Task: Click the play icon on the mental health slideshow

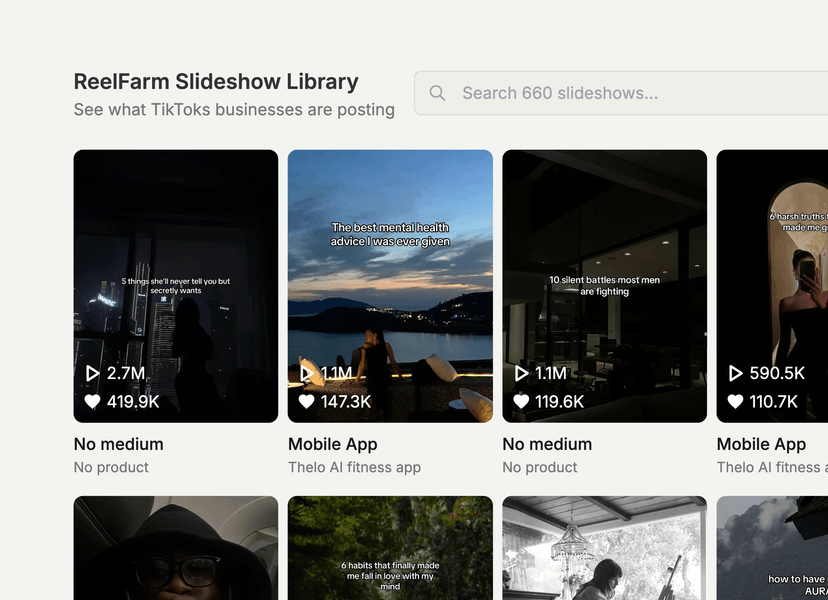Action: tap(309, 372)
